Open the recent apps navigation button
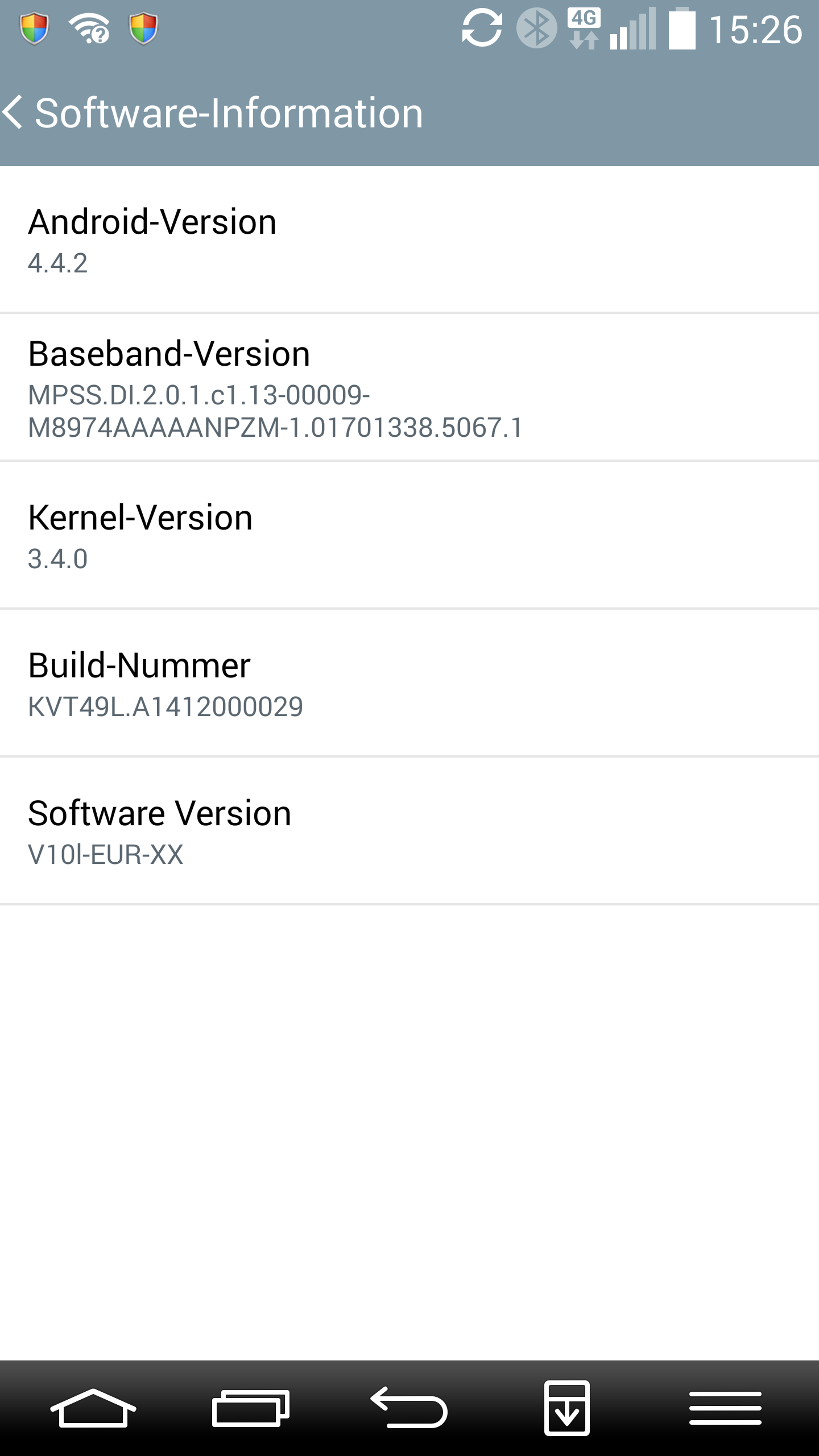This screenshot has width=819, height=1456. point(251,1408)
